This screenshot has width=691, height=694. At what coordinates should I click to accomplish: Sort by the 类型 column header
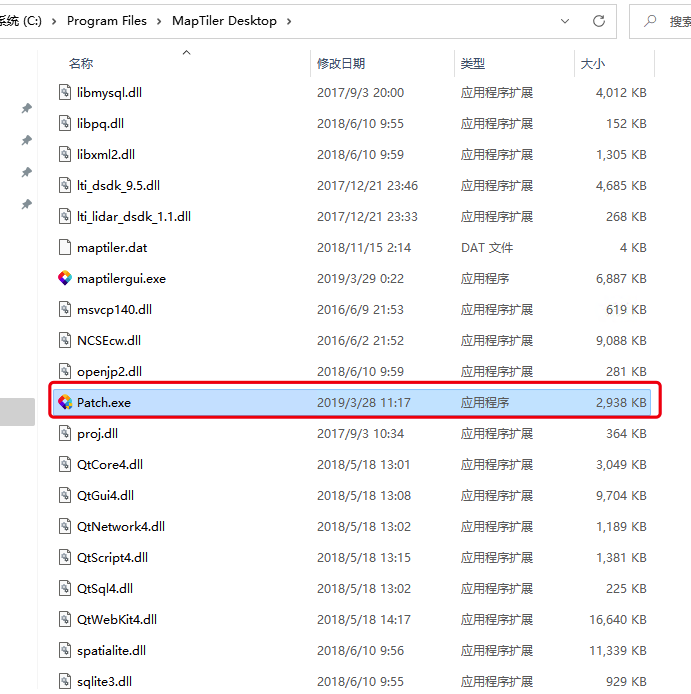pyautogui.click(x=473, y=64)
